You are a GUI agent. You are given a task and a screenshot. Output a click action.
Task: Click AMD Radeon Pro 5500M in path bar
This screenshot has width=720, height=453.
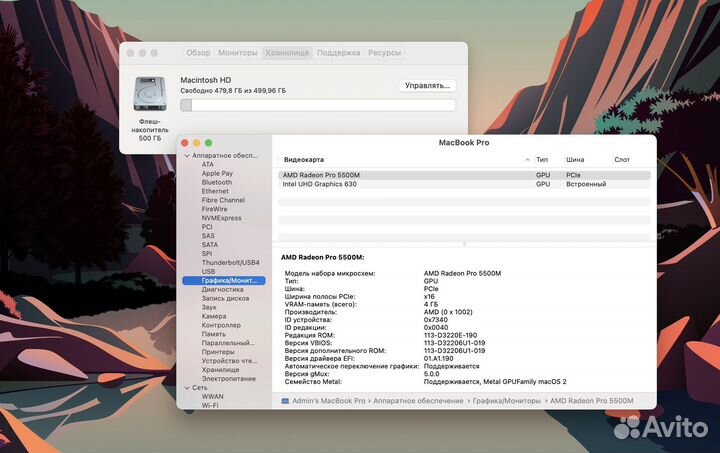591,401
